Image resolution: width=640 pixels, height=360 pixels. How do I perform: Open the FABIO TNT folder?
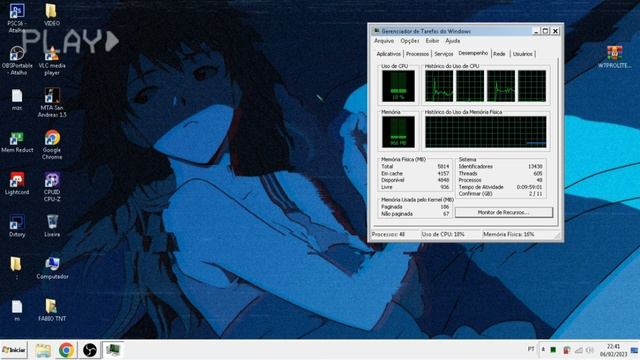[x=52, y=310]
